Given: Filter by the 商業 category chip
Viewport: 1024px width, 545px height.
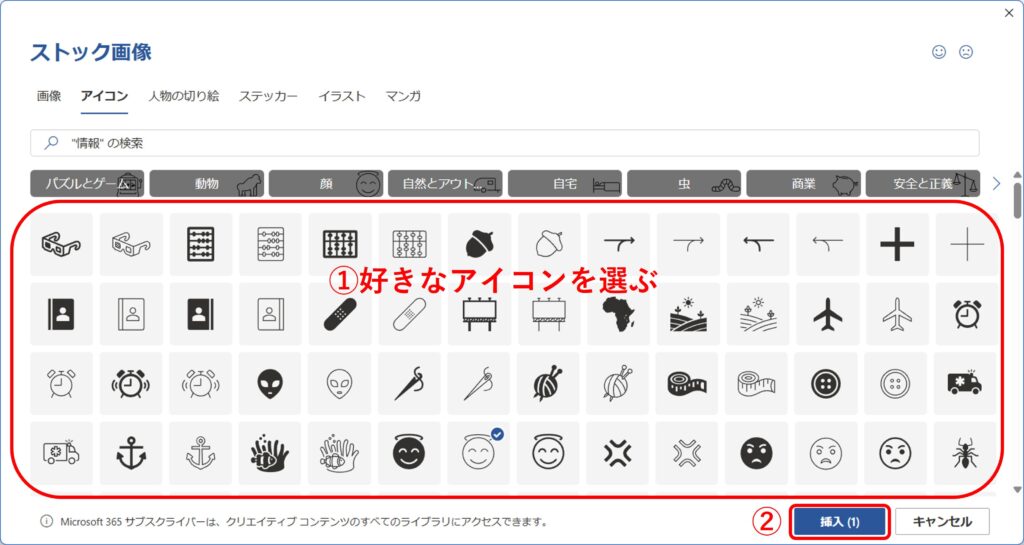Looking at the screenshot, I should (803, 183).
